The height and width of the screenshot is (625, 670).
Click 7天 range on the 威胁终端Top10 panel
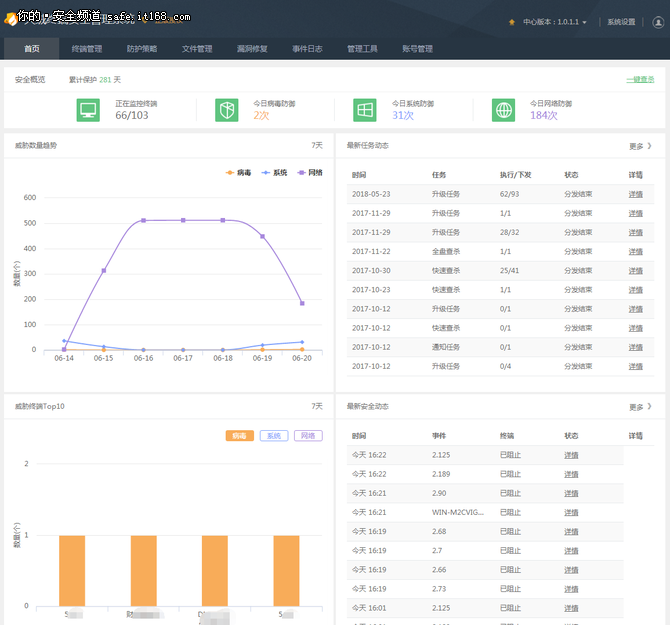(317, 406)
